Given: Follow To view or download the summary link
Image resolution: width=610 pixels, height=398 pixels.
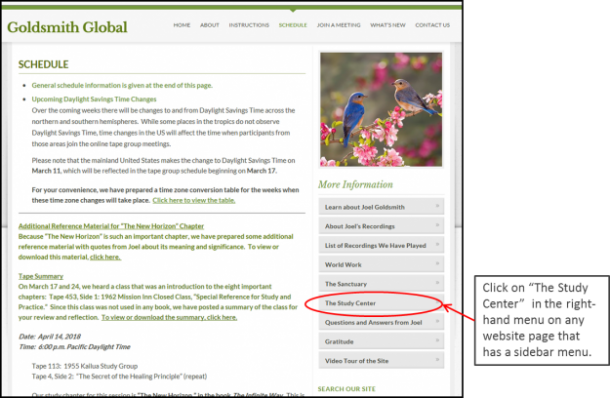Looking at the screenshot, I should coord(169,317).
